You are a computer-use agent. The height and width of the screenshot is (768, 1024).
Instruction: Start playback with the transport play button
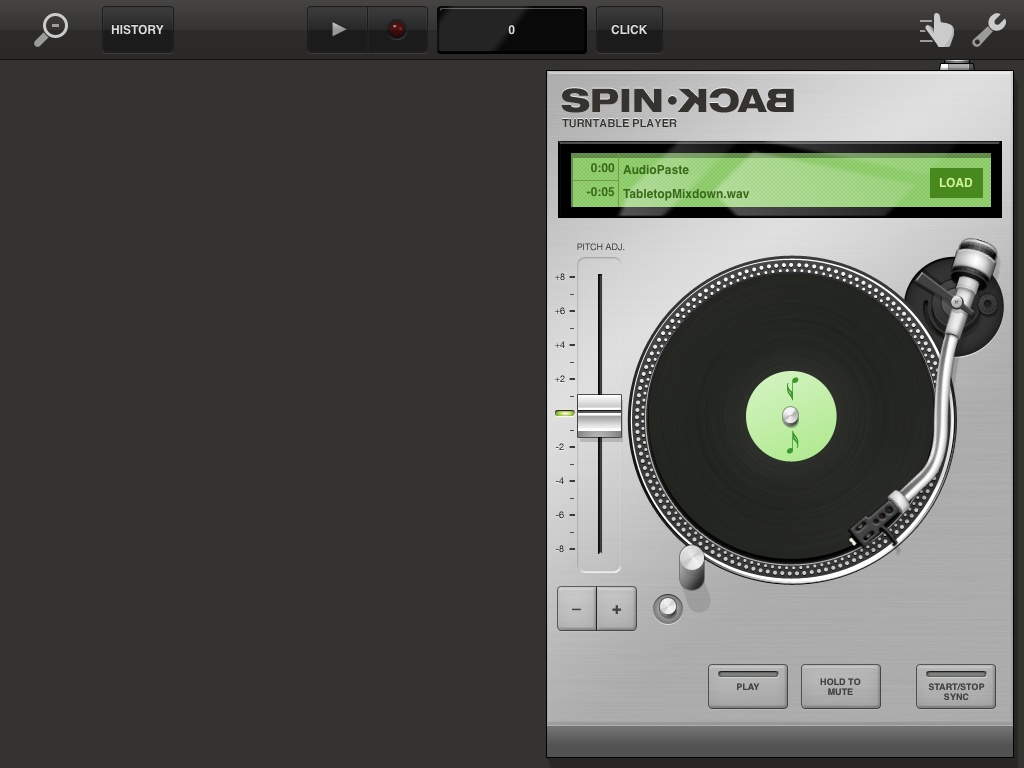338,29
